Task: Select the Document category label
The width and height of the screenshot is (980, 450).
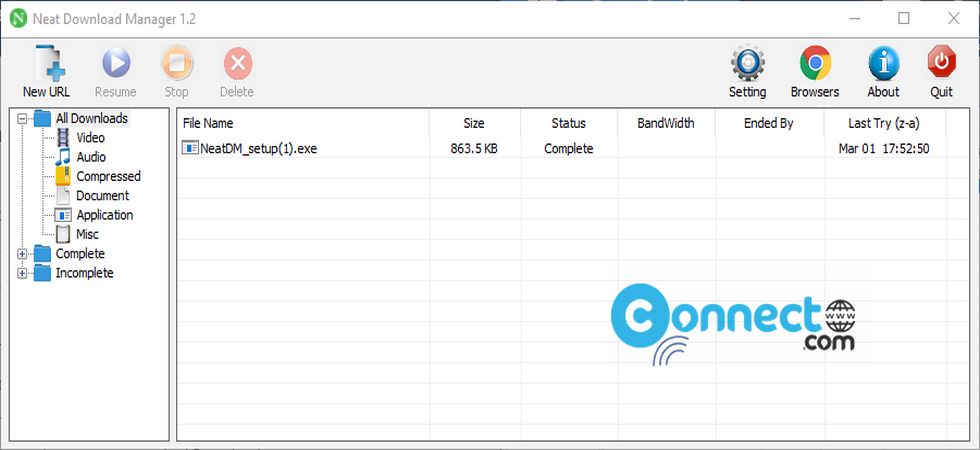Action: click(x=102, y=196)
